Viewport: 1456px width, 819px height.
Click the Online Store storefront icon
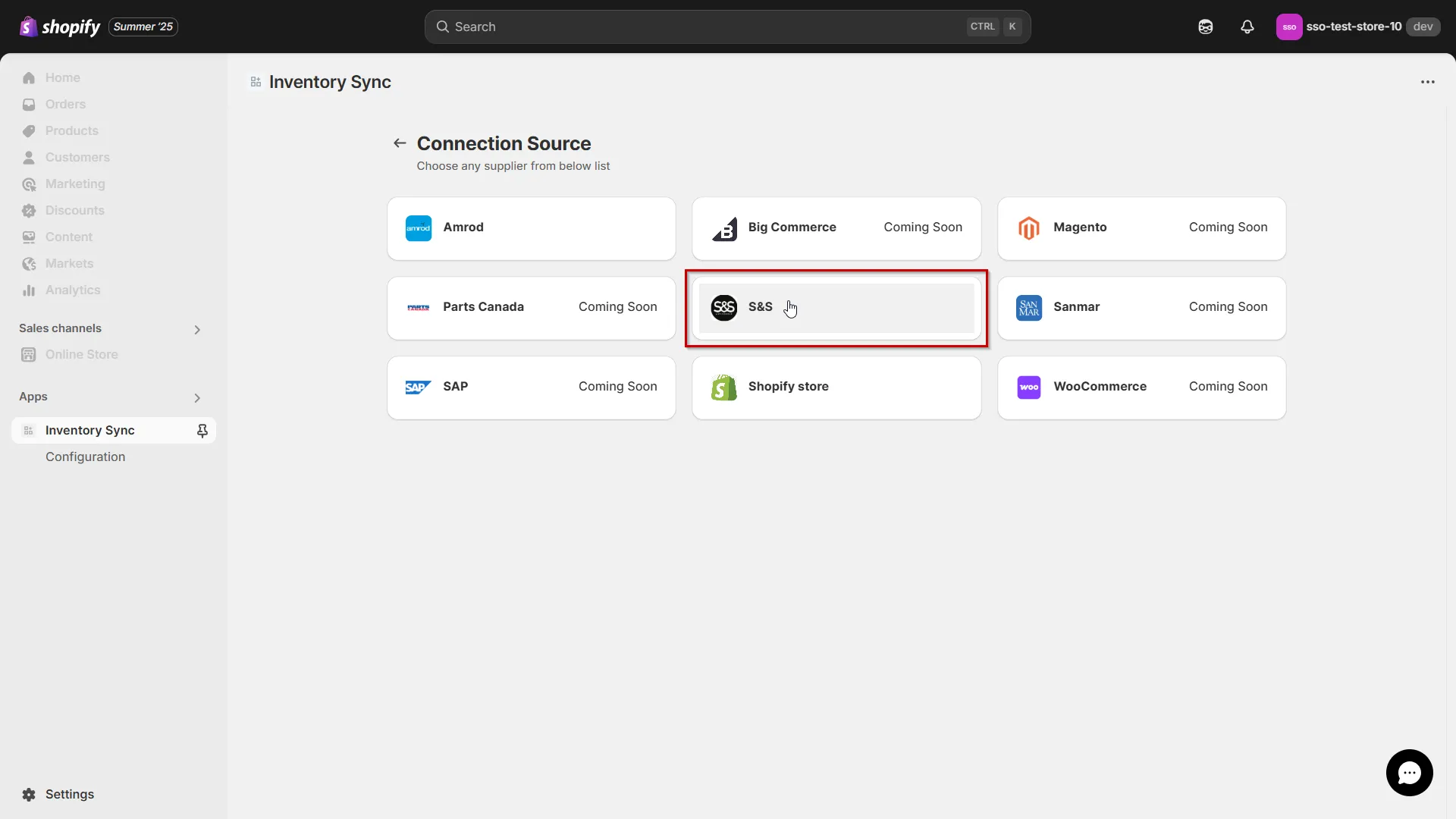tap(29, 354)
